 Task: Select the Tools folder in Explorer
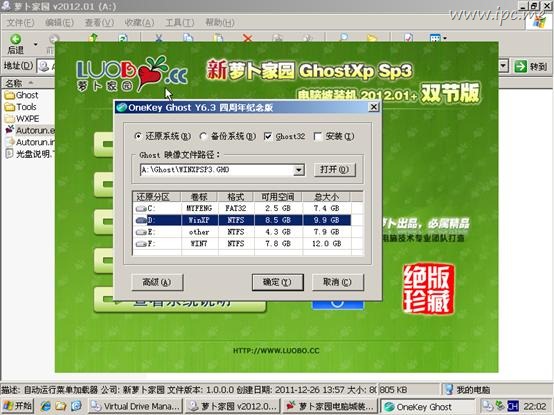point(21,107)
